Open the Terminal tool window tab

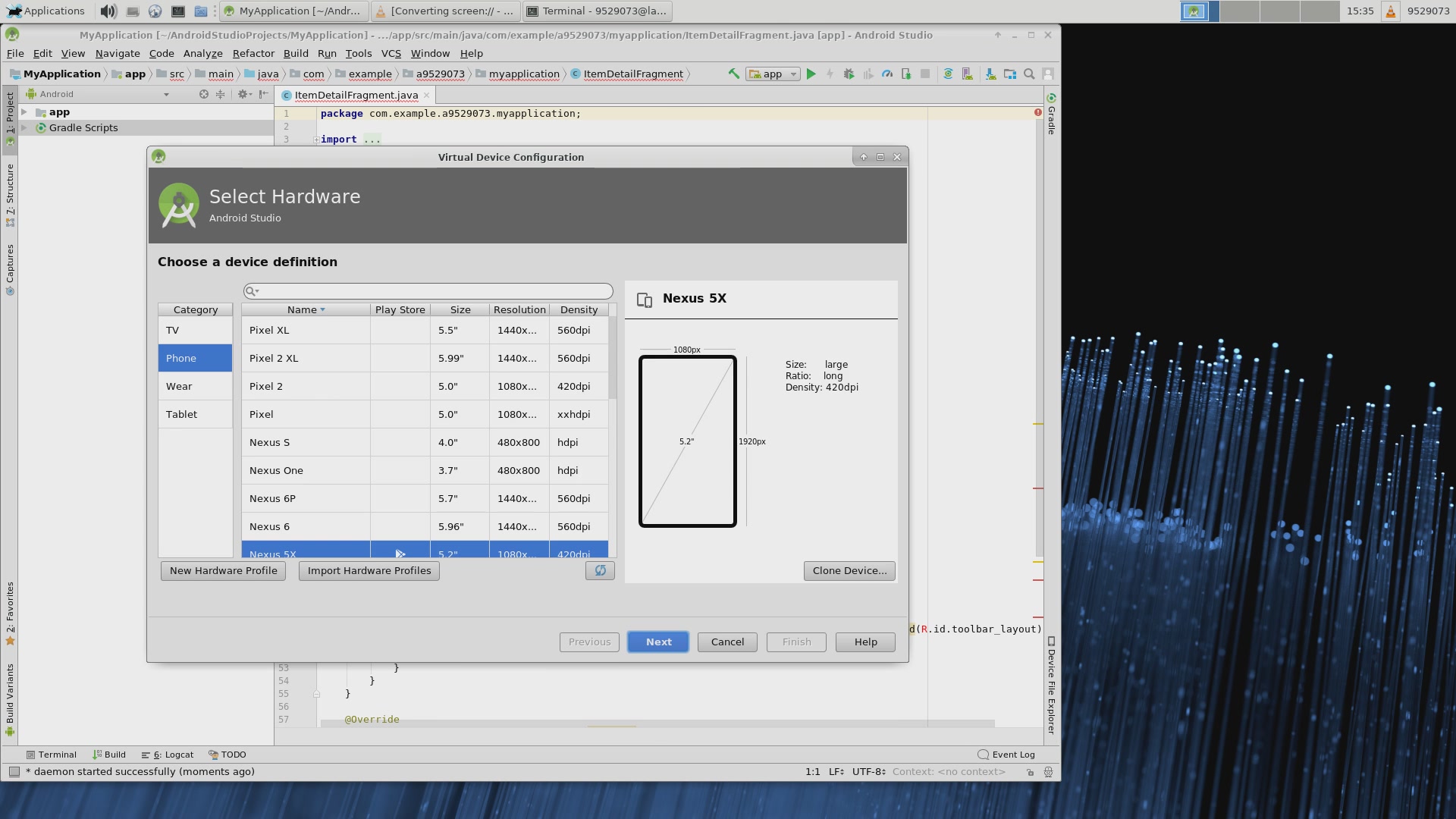coord(51,755)
